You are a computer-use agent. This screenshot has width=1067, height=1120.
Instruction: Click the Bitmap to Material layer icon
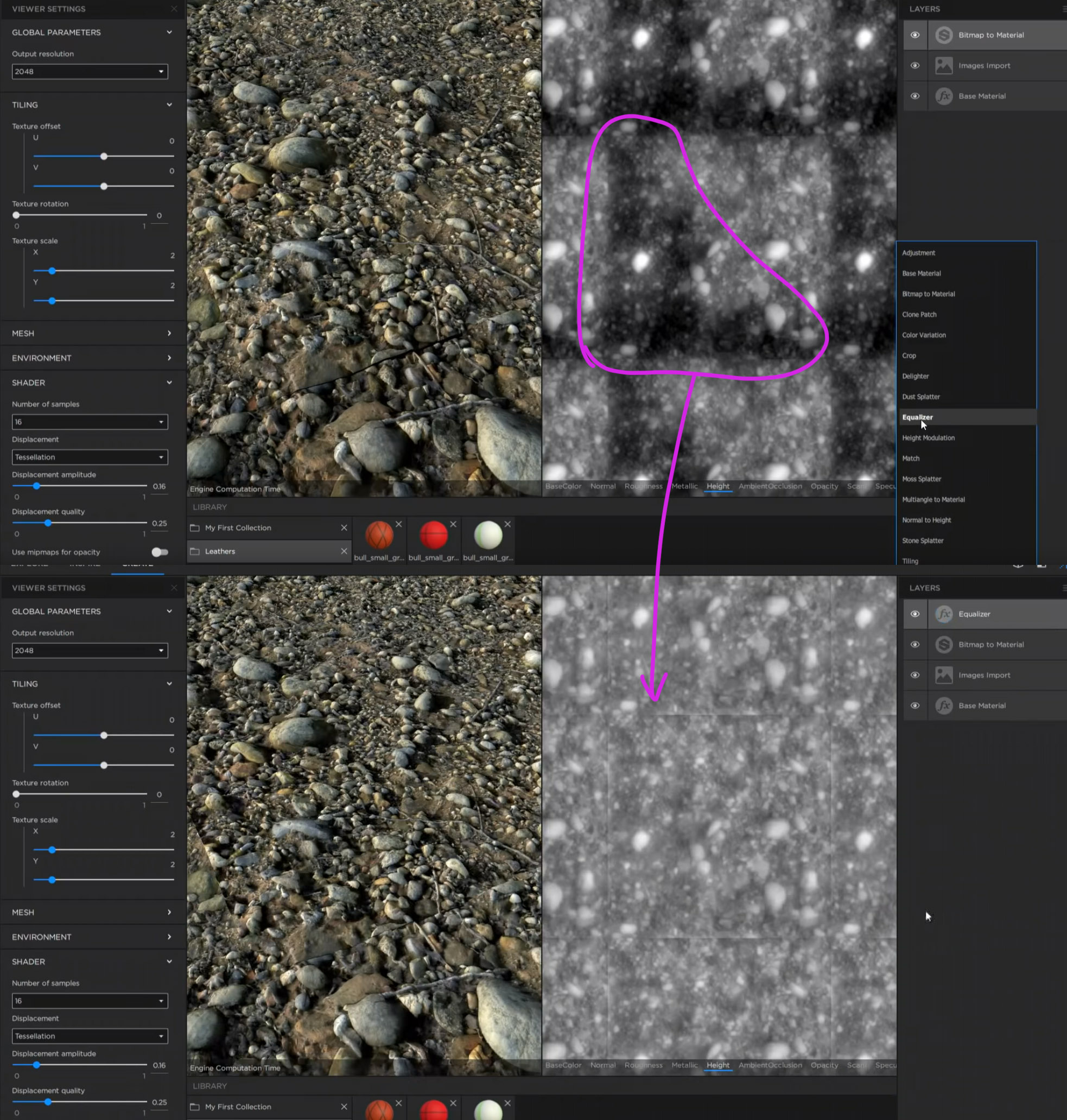[x=943, y=35]
